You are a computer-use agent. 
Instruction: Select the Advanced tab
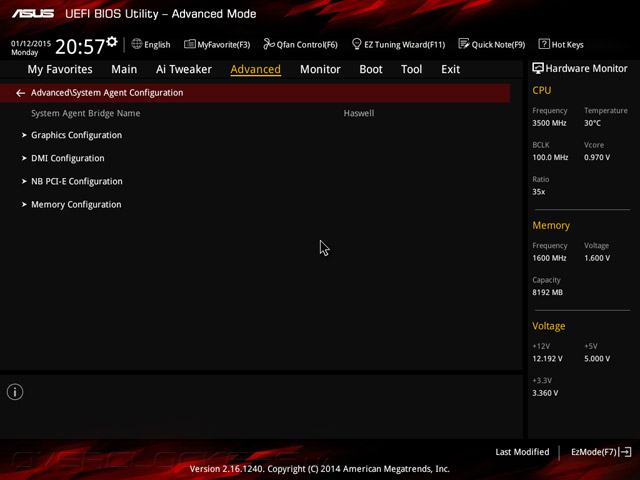tap(256, 69)
